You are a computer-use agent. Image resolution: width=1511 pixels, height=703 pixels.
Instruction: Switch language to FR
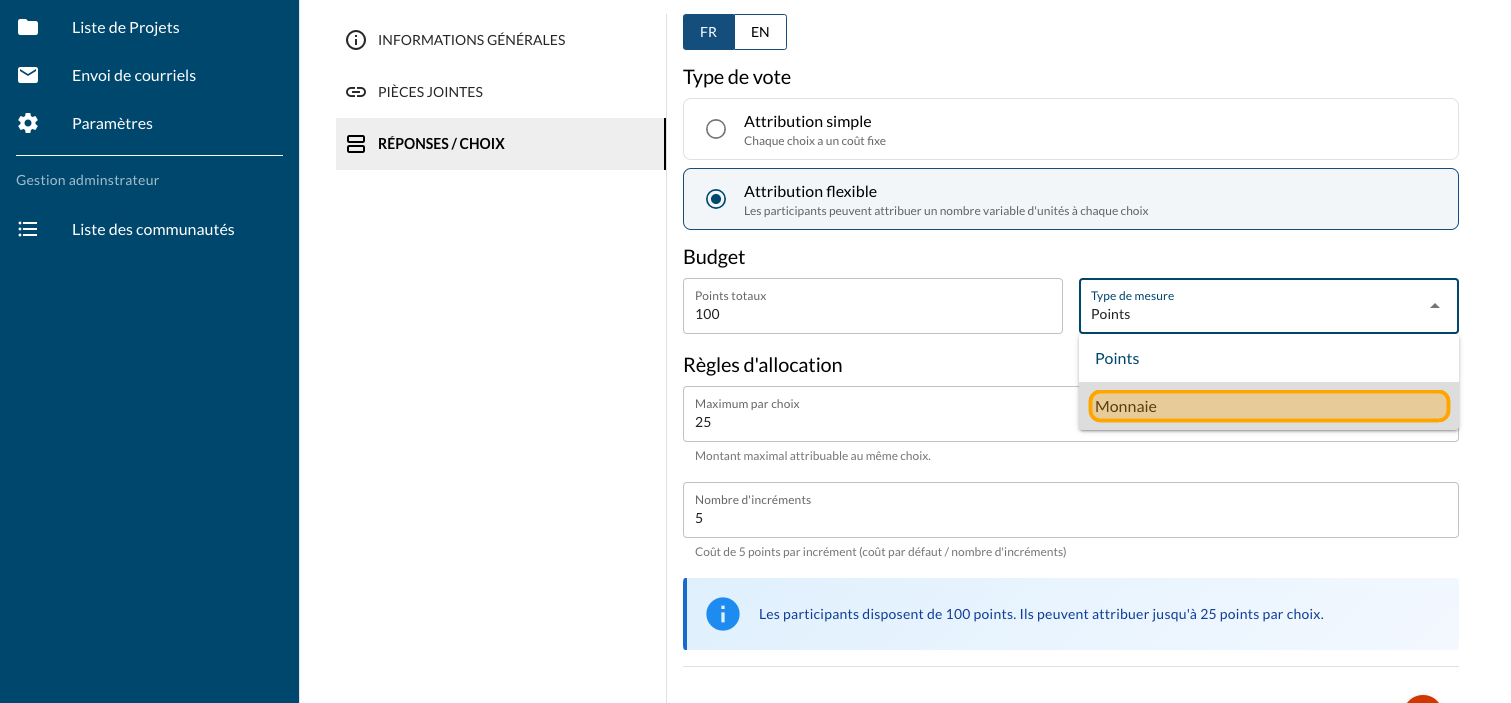pos(708,32)
